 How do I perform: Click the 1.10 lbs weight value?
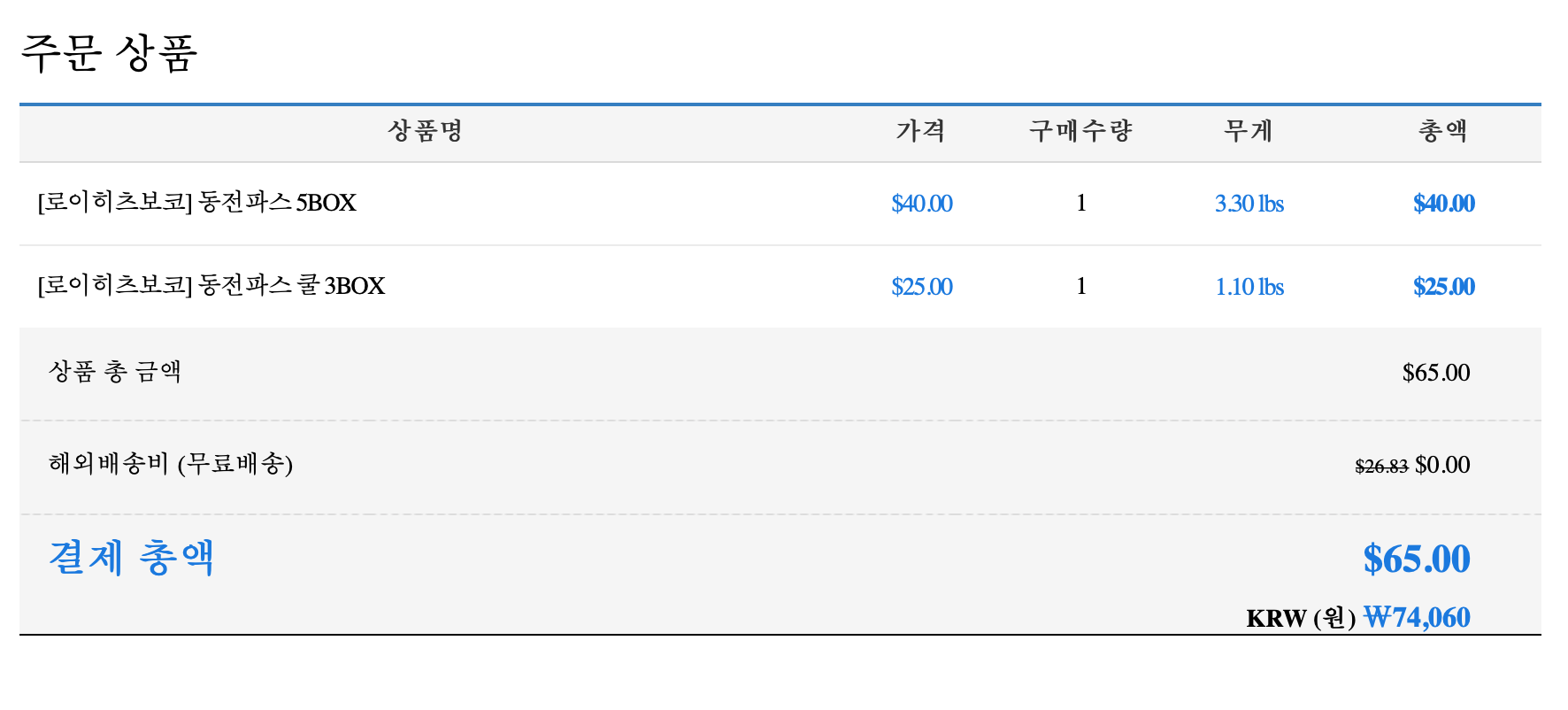click(1249, 287)
